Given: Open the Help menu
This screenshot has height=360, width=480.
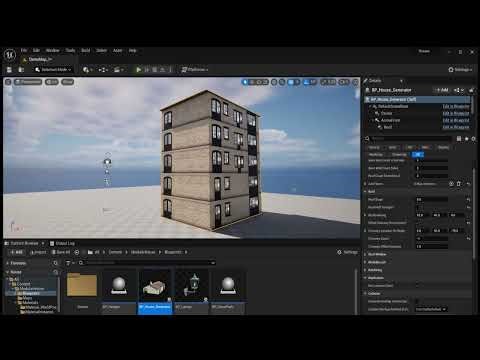Looking at the screenshot, I should click(x=132, y=50).
